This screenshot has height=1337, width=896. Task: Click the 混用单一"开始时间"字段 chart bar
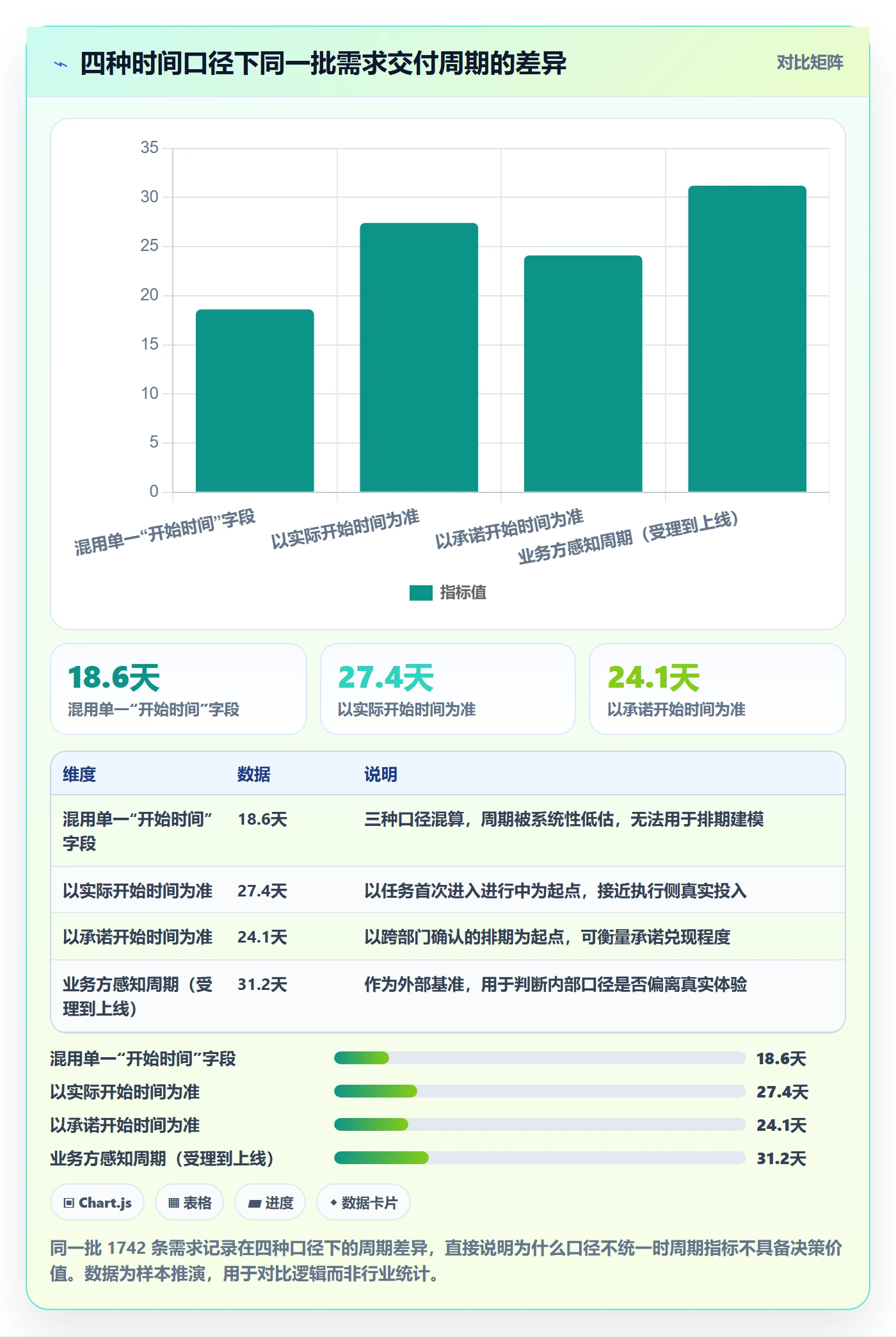coord(255,401)
